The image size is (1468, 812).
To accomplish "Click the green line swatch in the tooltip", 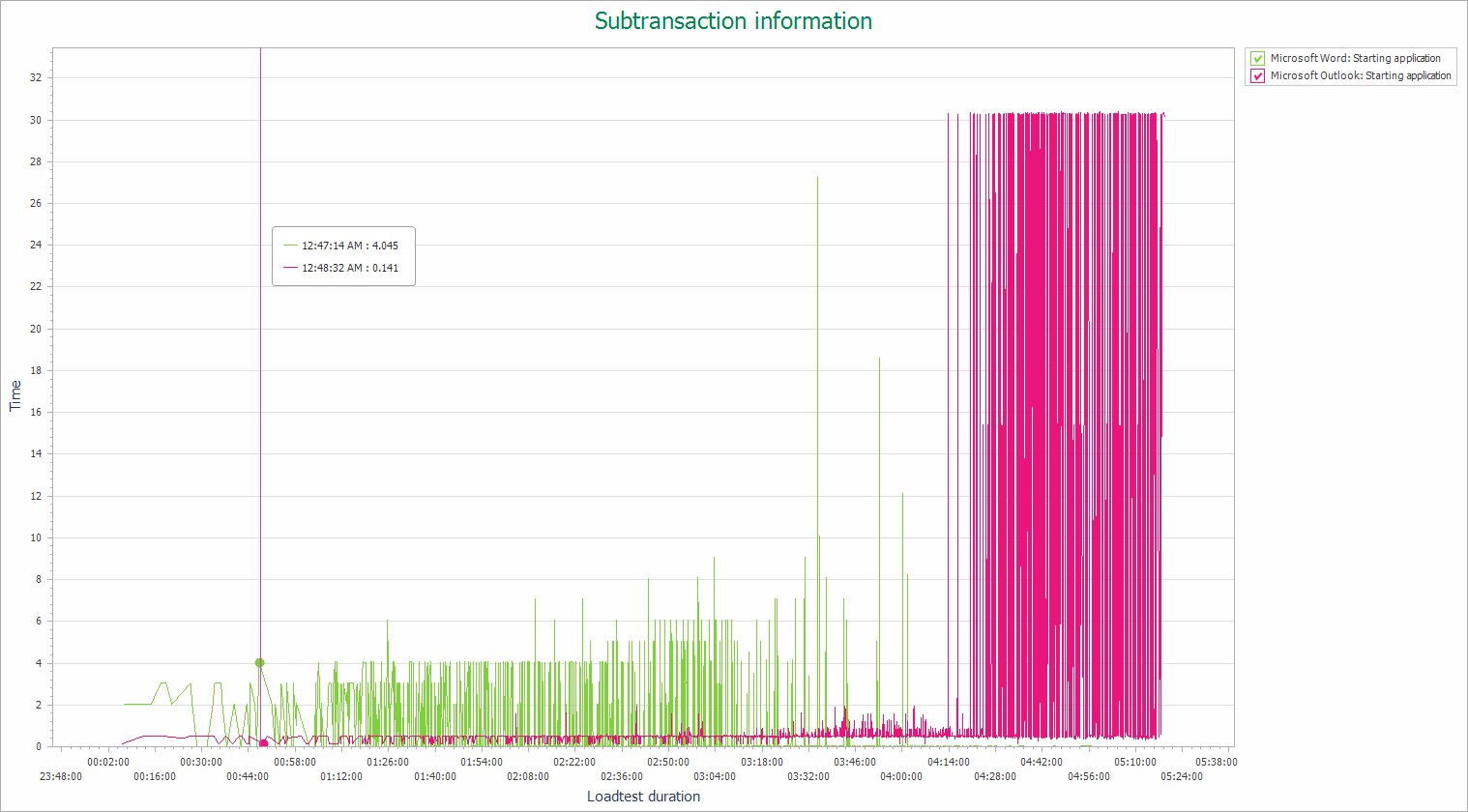I will (290, 246).
